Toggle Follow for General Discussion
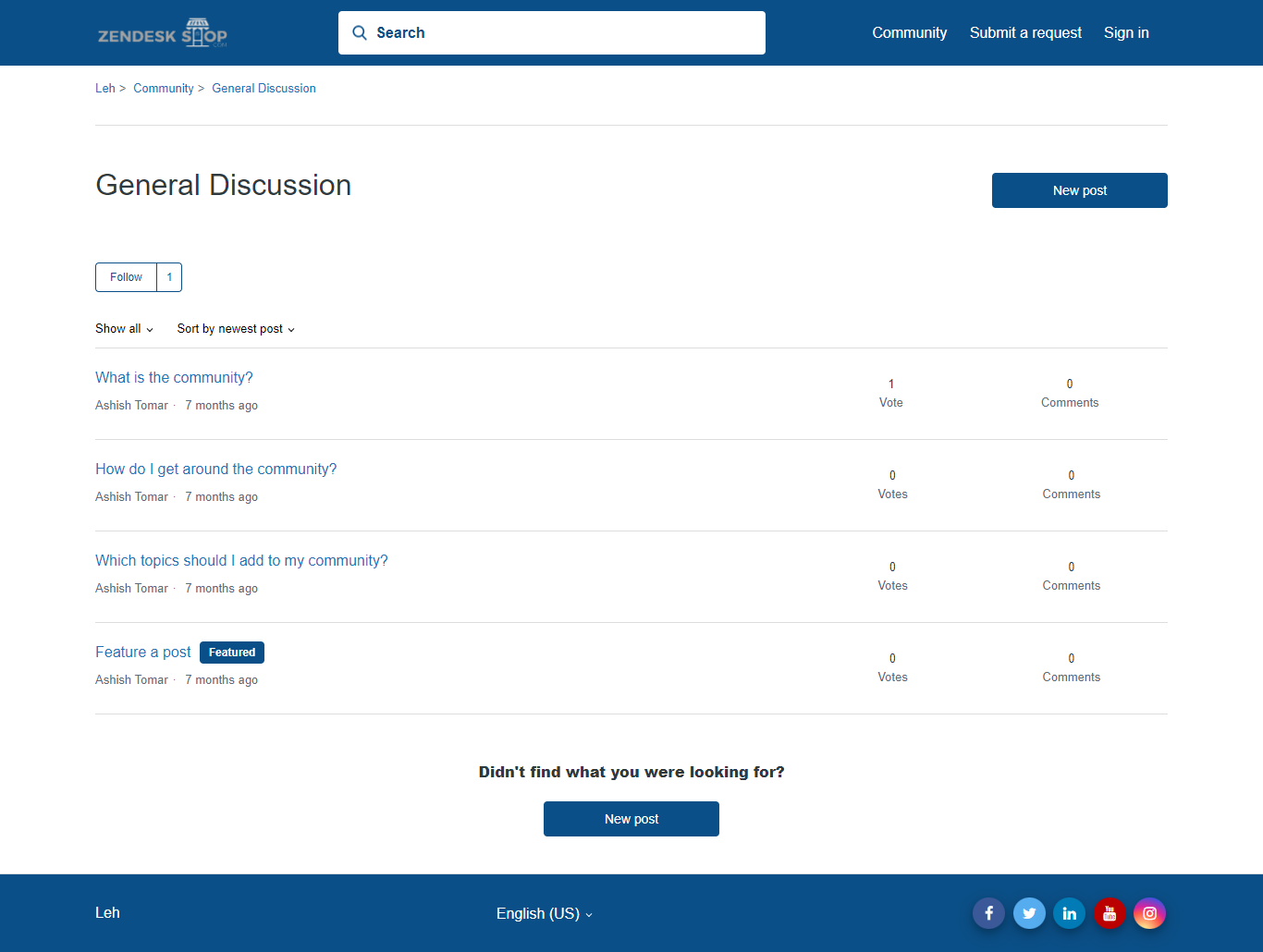 click(x=127, y=277)
